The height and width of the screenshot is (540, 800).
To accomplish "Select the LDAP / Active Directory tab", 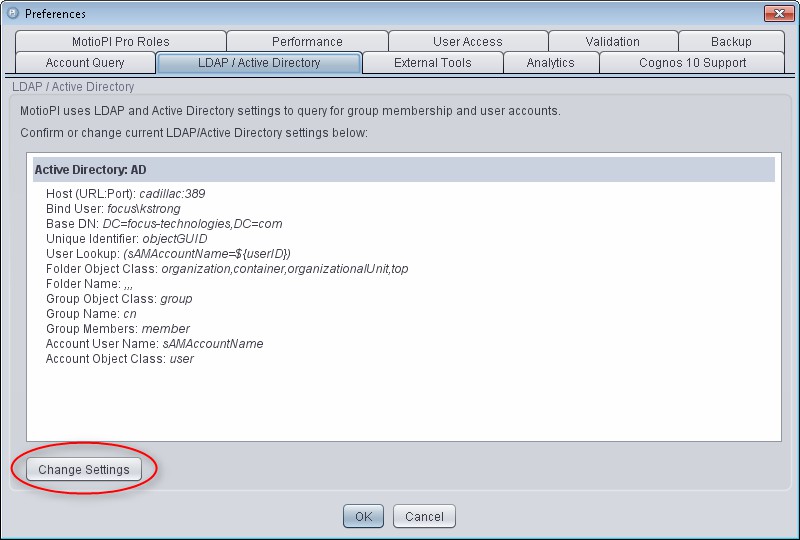I will (259, 63).
